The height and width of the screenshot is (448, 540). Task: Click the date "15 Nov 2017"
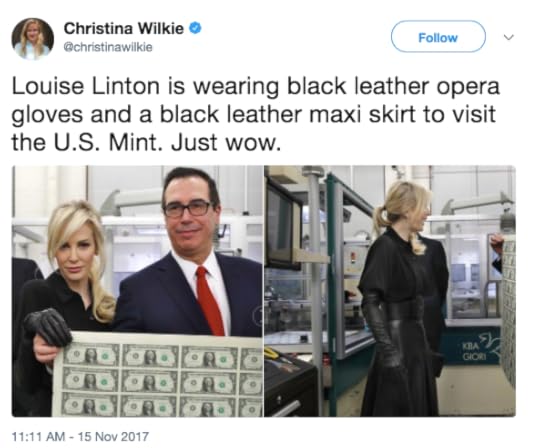click(113, 436)
